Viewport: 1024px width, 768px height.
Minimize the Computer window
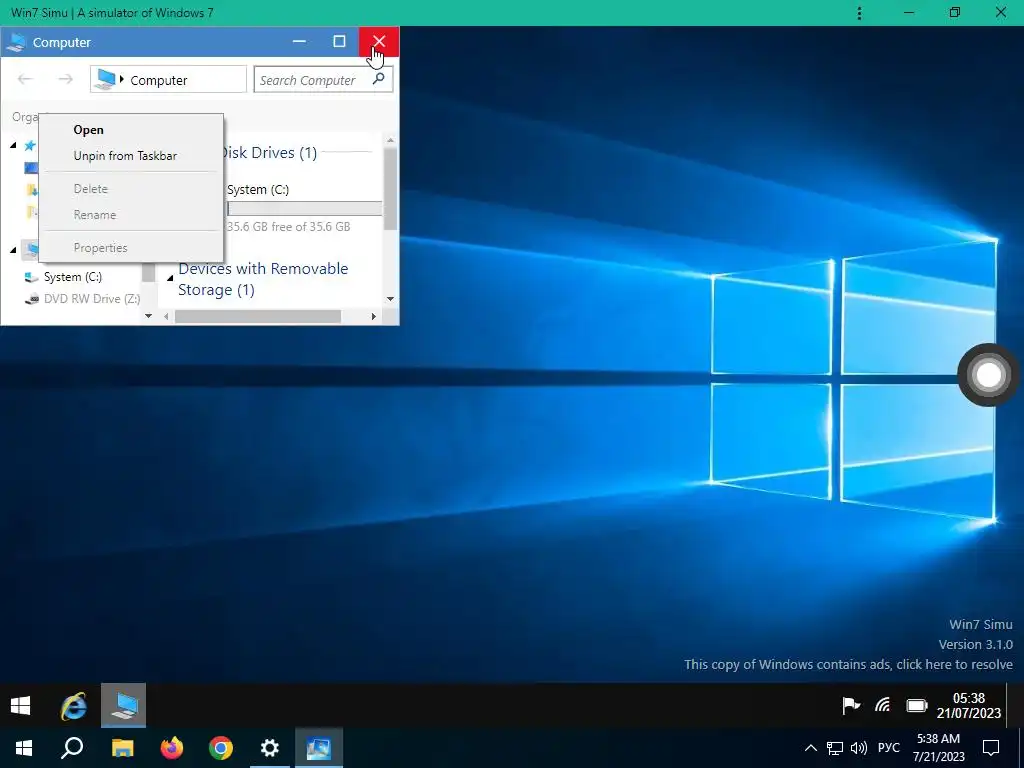click(x=299, y=42)
